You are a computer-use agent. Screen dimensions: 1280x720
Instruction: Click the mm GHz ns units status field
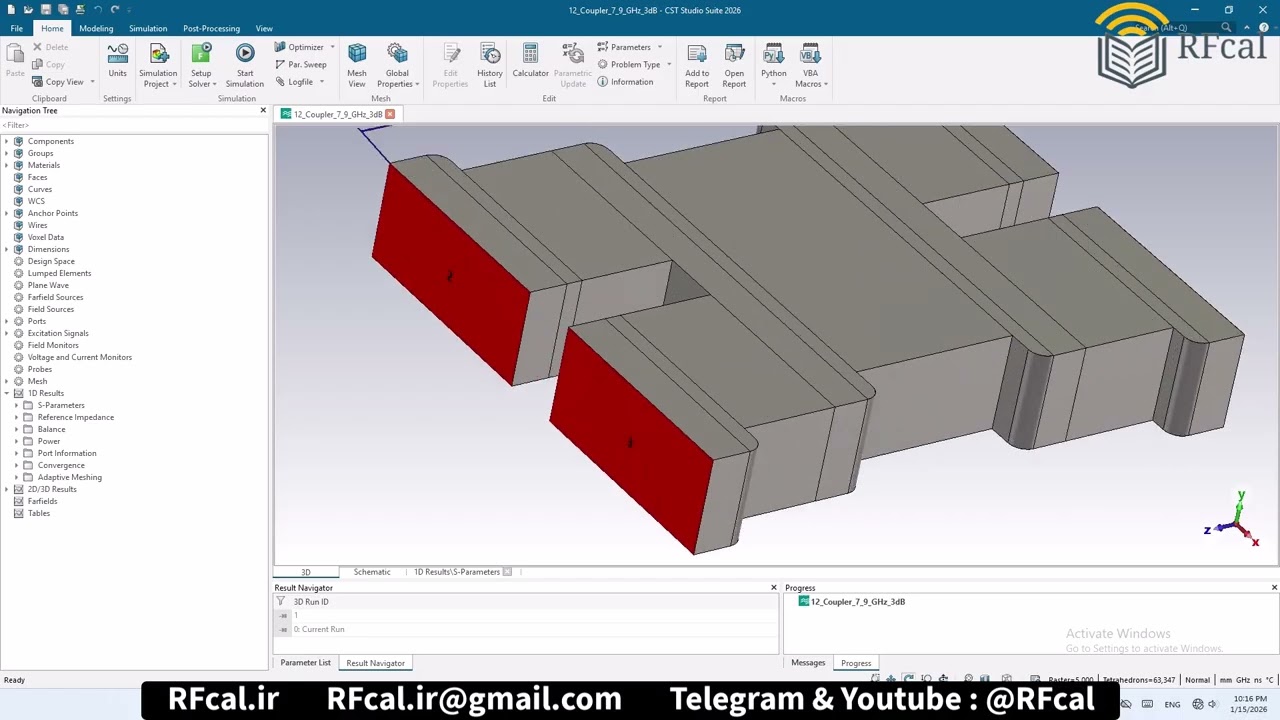(x=1247, y=680)
